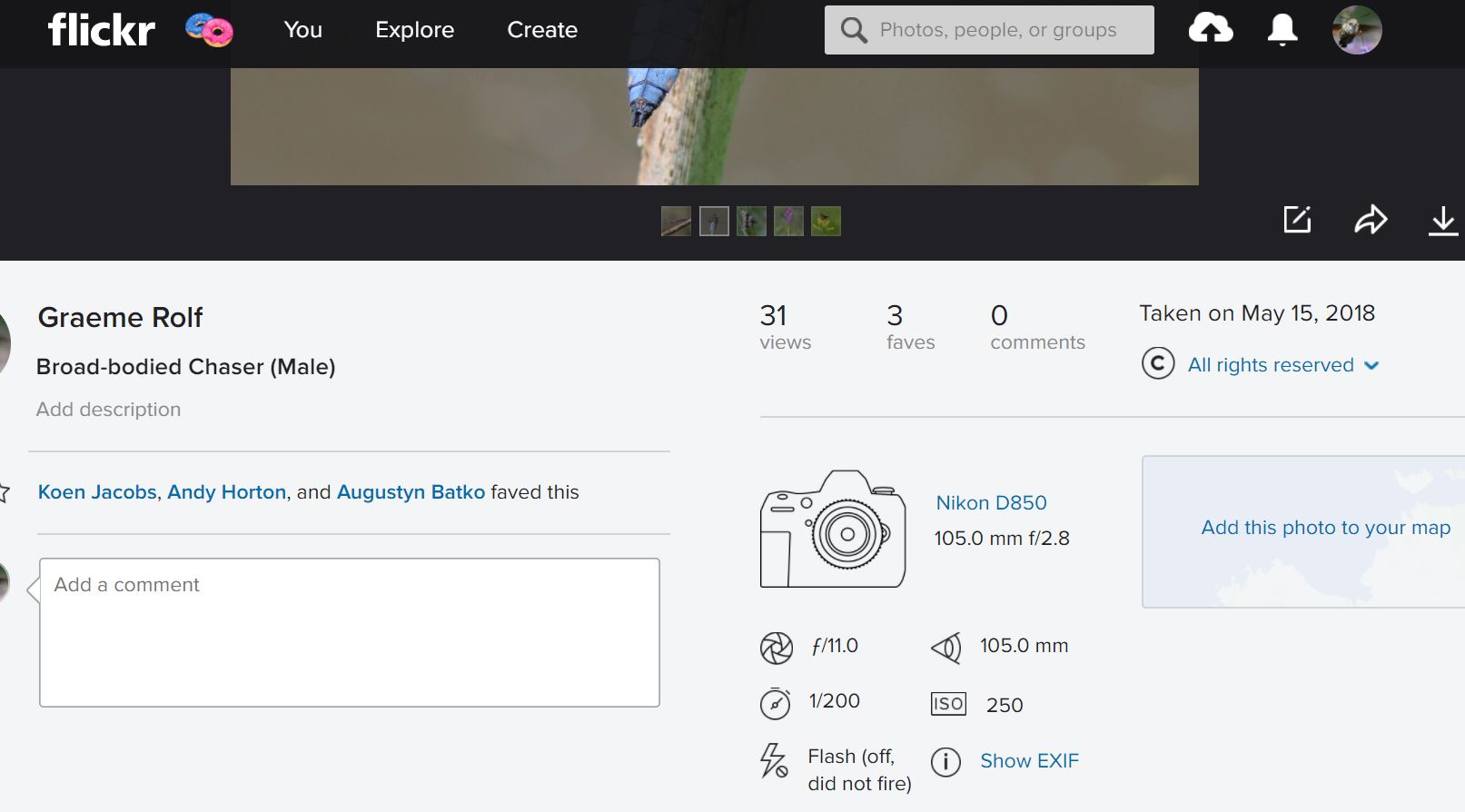Screen dimensions: 1465x812
Task: Open Augustyn Batko's profile
Action: (411, 492)
